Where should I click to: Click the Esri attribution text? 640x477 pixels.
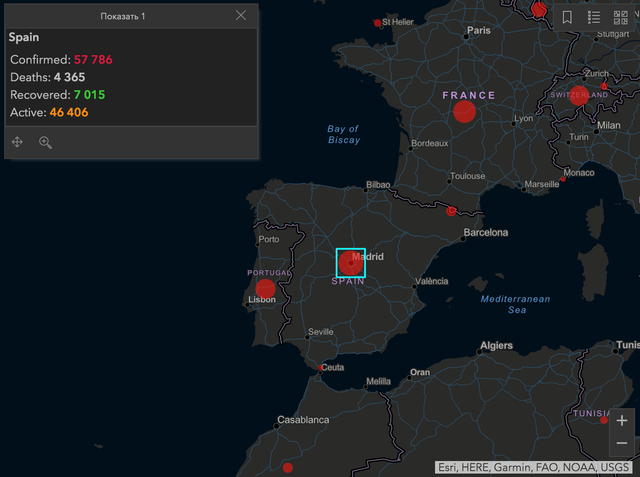click(x=534, y=467)
